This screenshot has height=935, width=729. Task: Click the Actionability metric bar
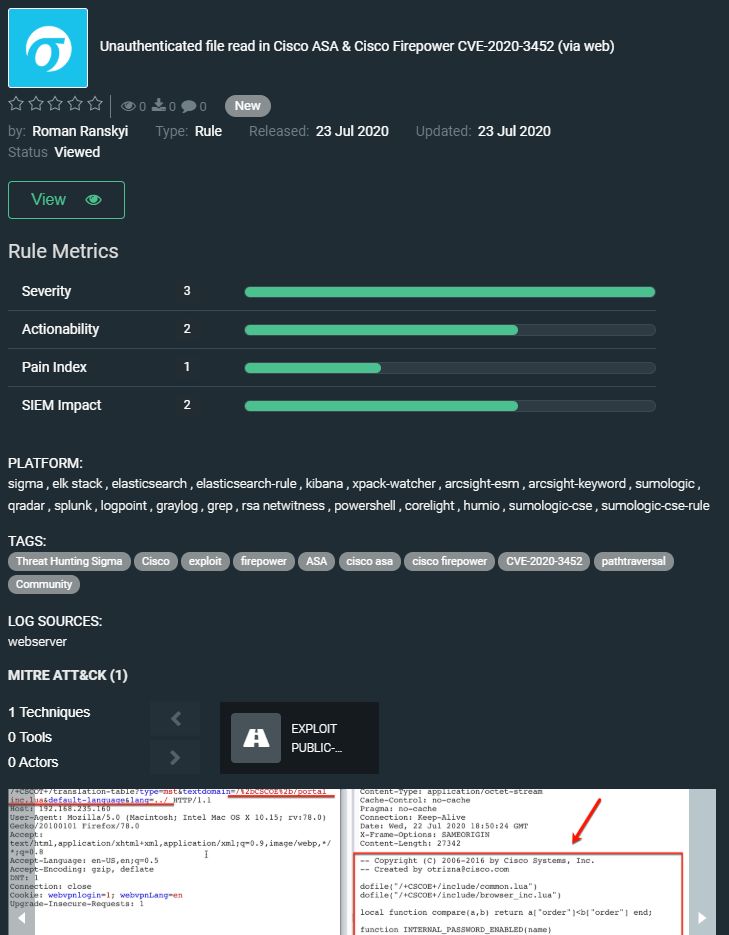[x=450, y=330]
